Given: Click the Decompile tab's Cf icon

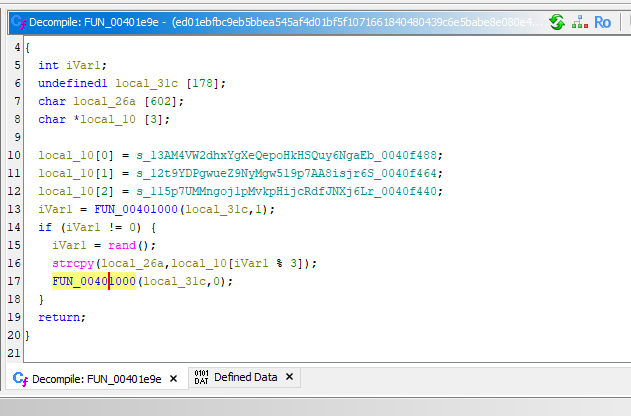Looking at the screenshot, I should (x=19, y=378).
